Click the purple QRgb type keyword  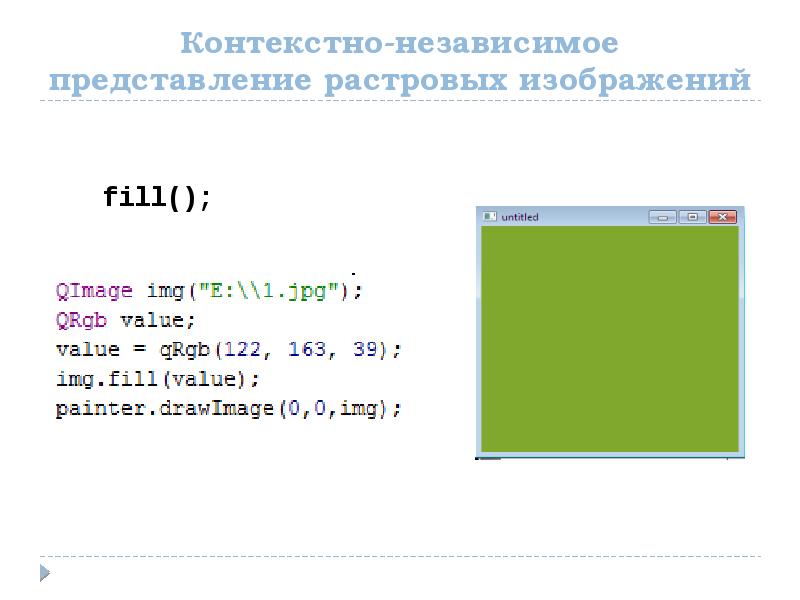[81, 320]
